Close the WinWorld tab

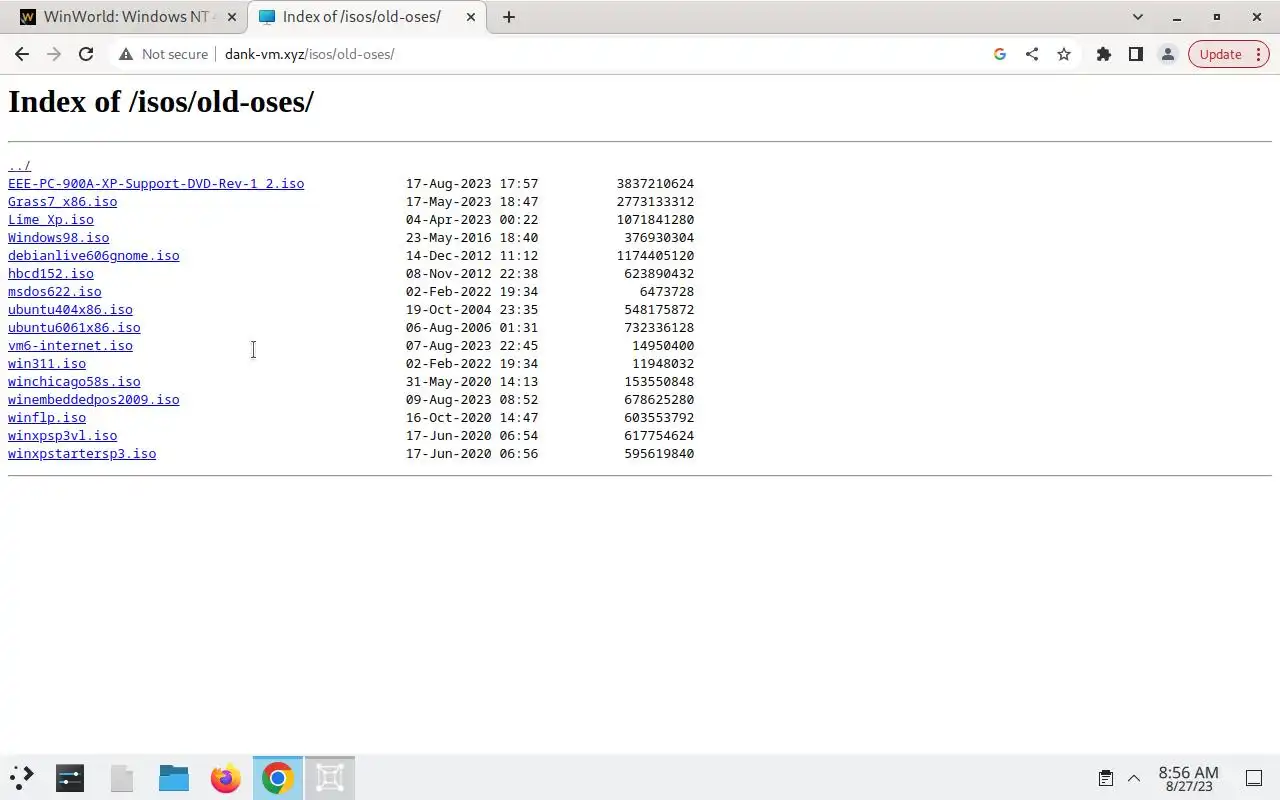pyautogui.click(x=232, y=17)
